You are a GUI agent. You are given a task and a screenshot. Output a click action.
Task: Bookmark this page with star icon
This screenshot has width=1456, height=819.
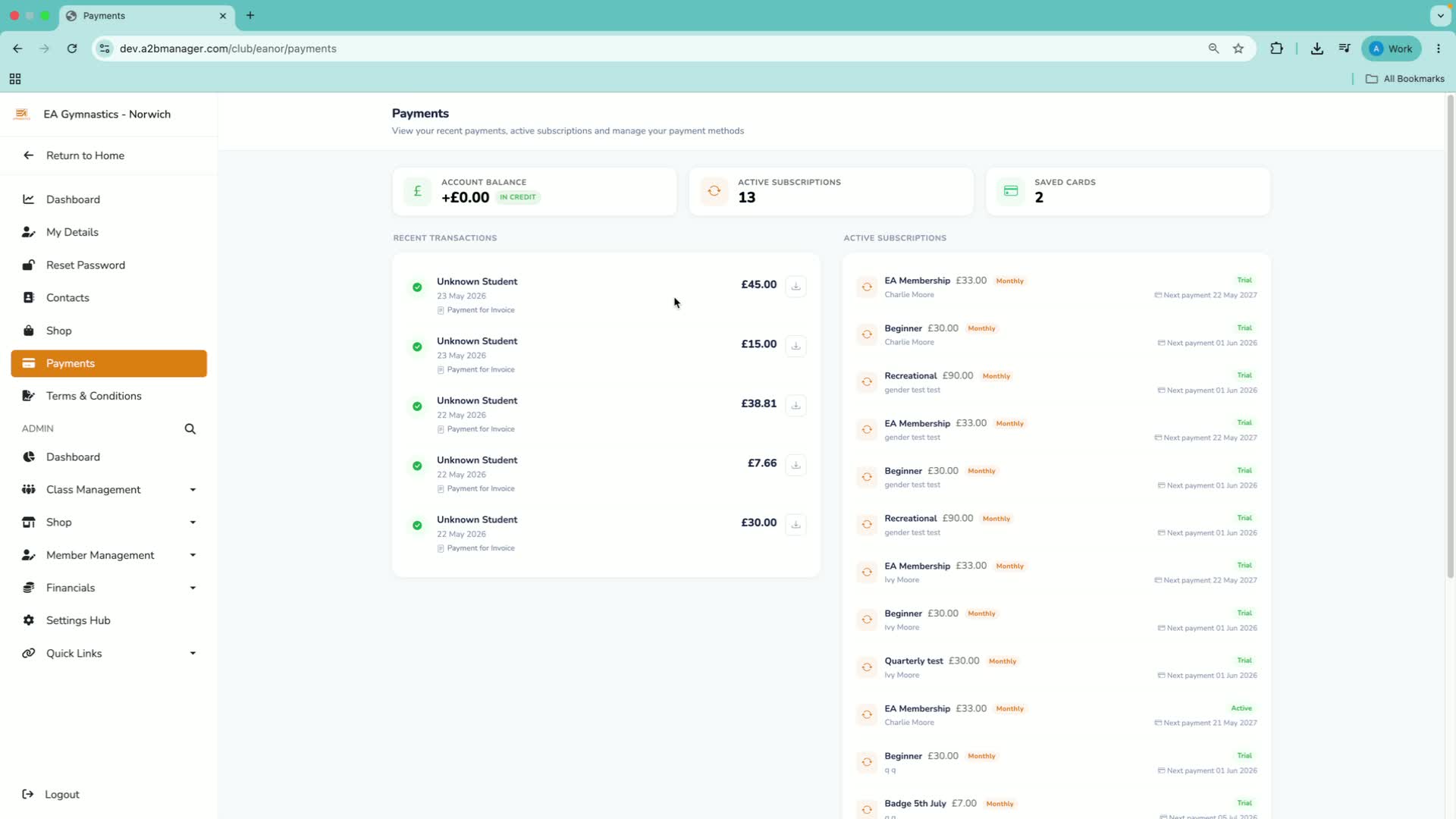tap(1238, 49)
